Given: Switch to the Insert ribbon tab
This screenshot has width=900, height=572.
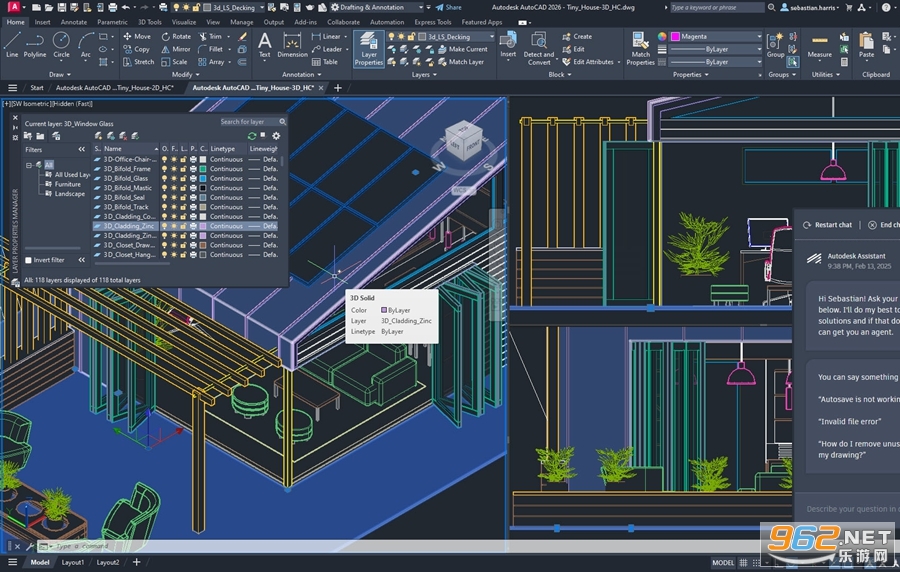Looking at the screenshot, I should point(42,22).
